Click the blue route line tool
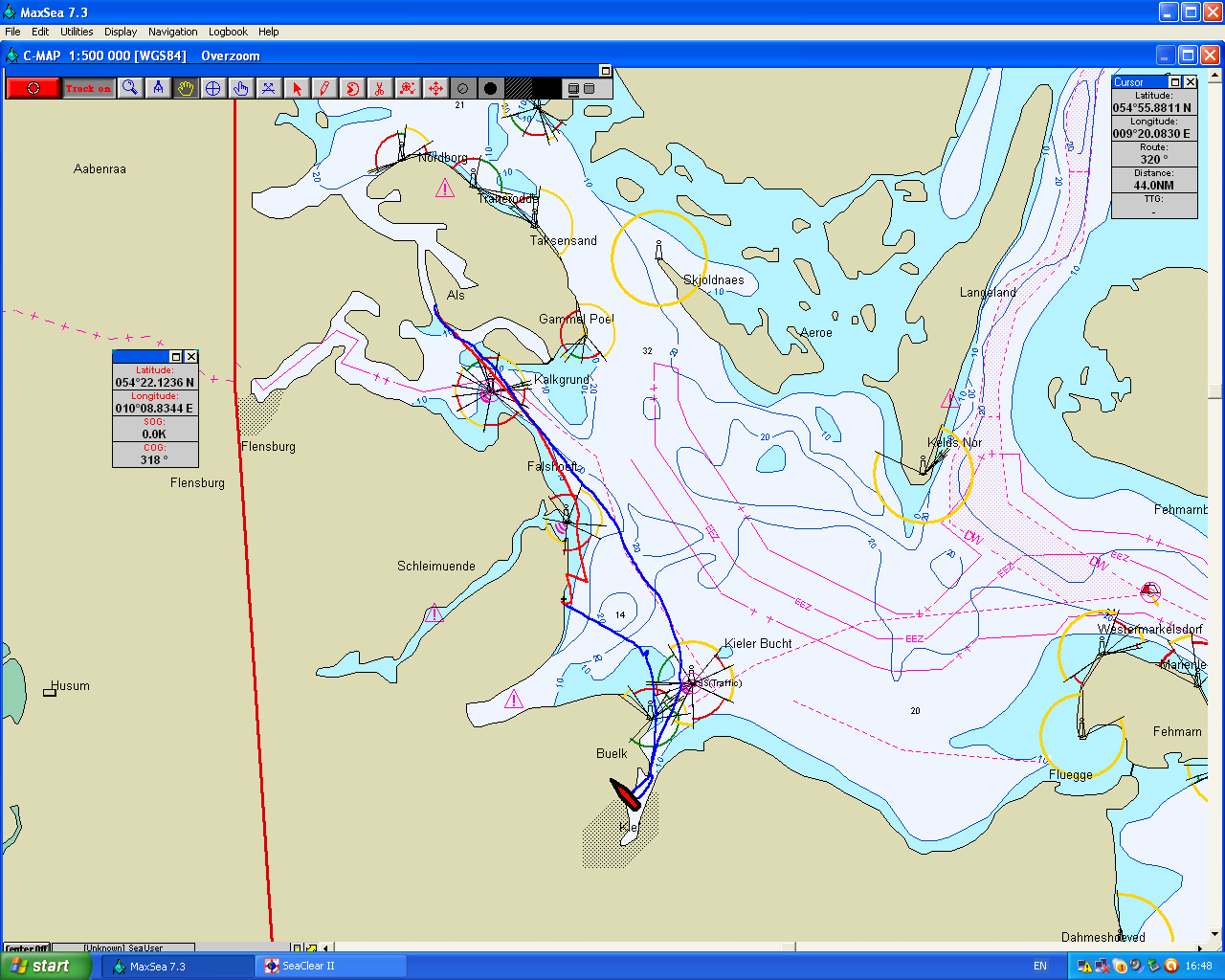1225x980 pixels. coord(269,88)
